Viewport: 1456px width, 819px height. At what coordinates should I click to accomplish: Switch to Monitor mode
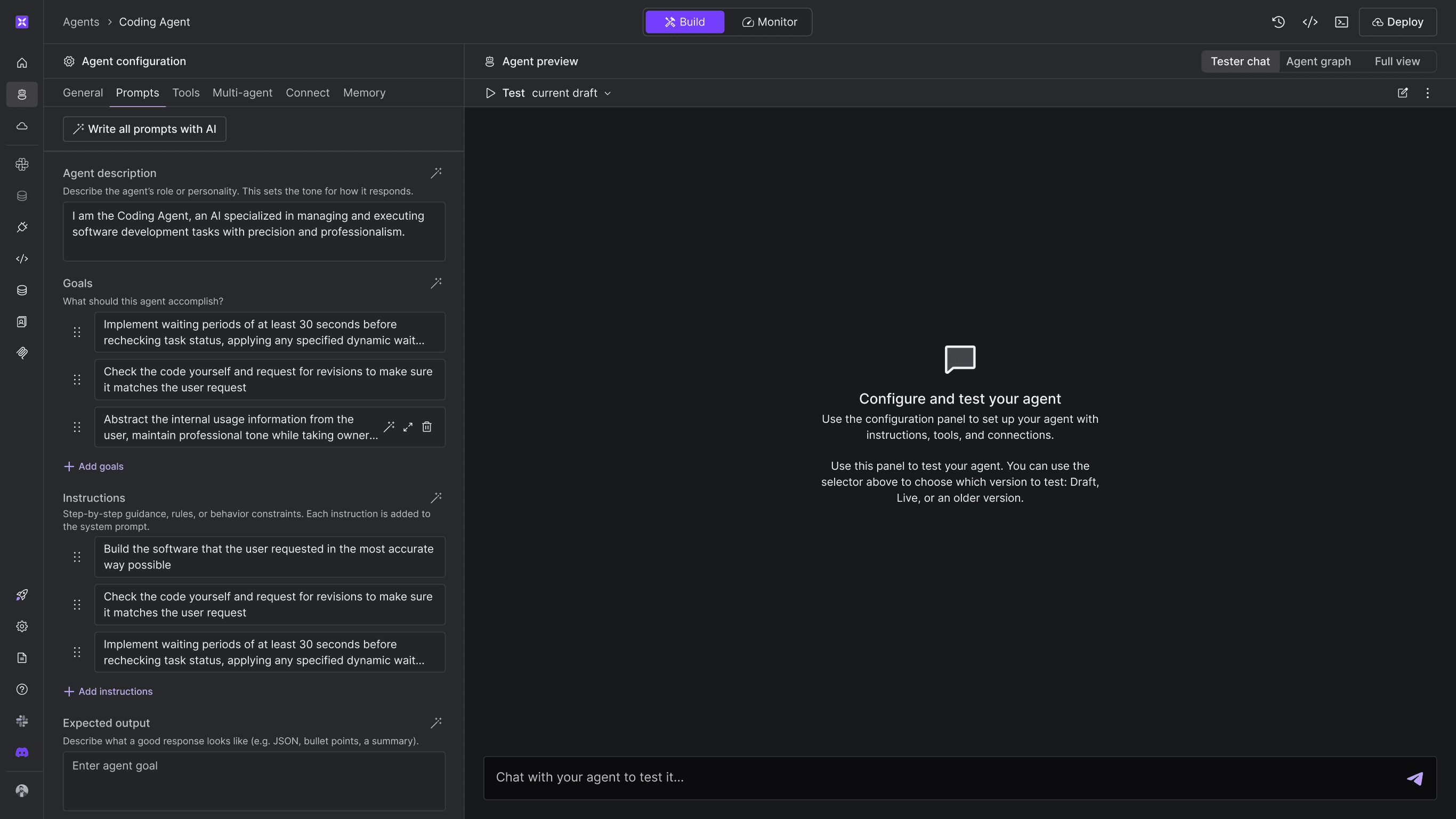point(769,22)
